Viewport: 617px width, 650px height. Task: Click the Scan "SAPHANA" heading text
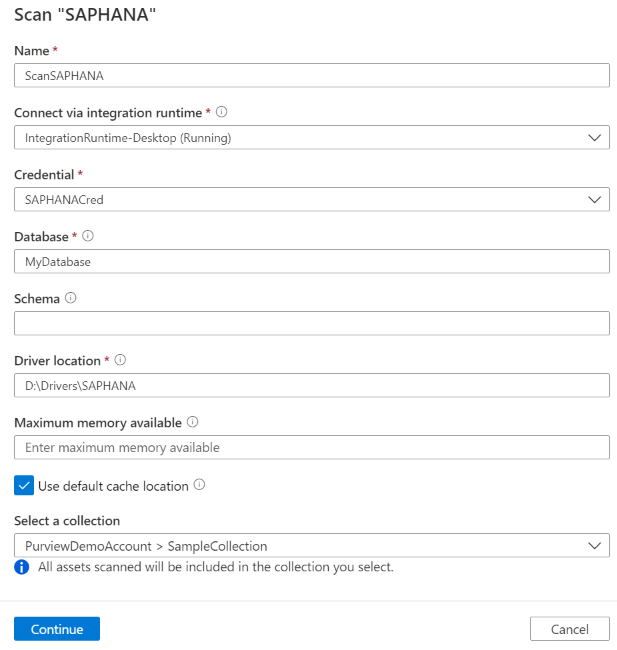(x=86, y=15)
